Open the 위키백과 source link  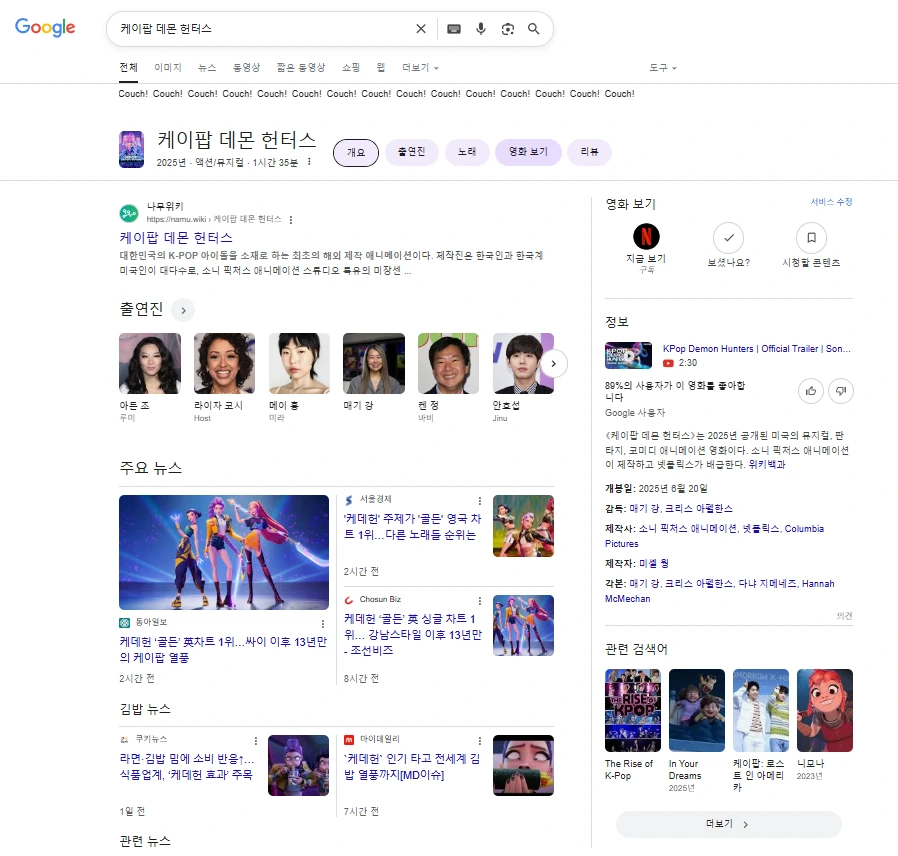point(767,464)
